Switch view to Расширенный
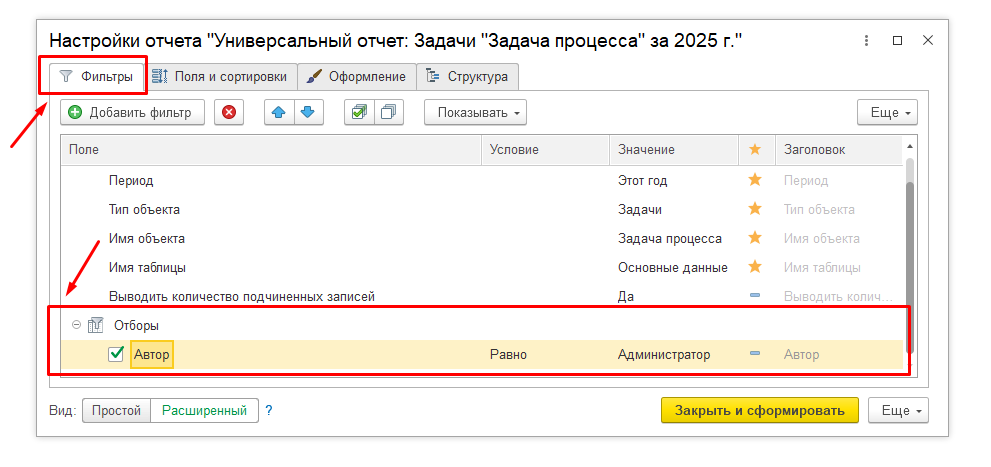 [x=204, y=410]
